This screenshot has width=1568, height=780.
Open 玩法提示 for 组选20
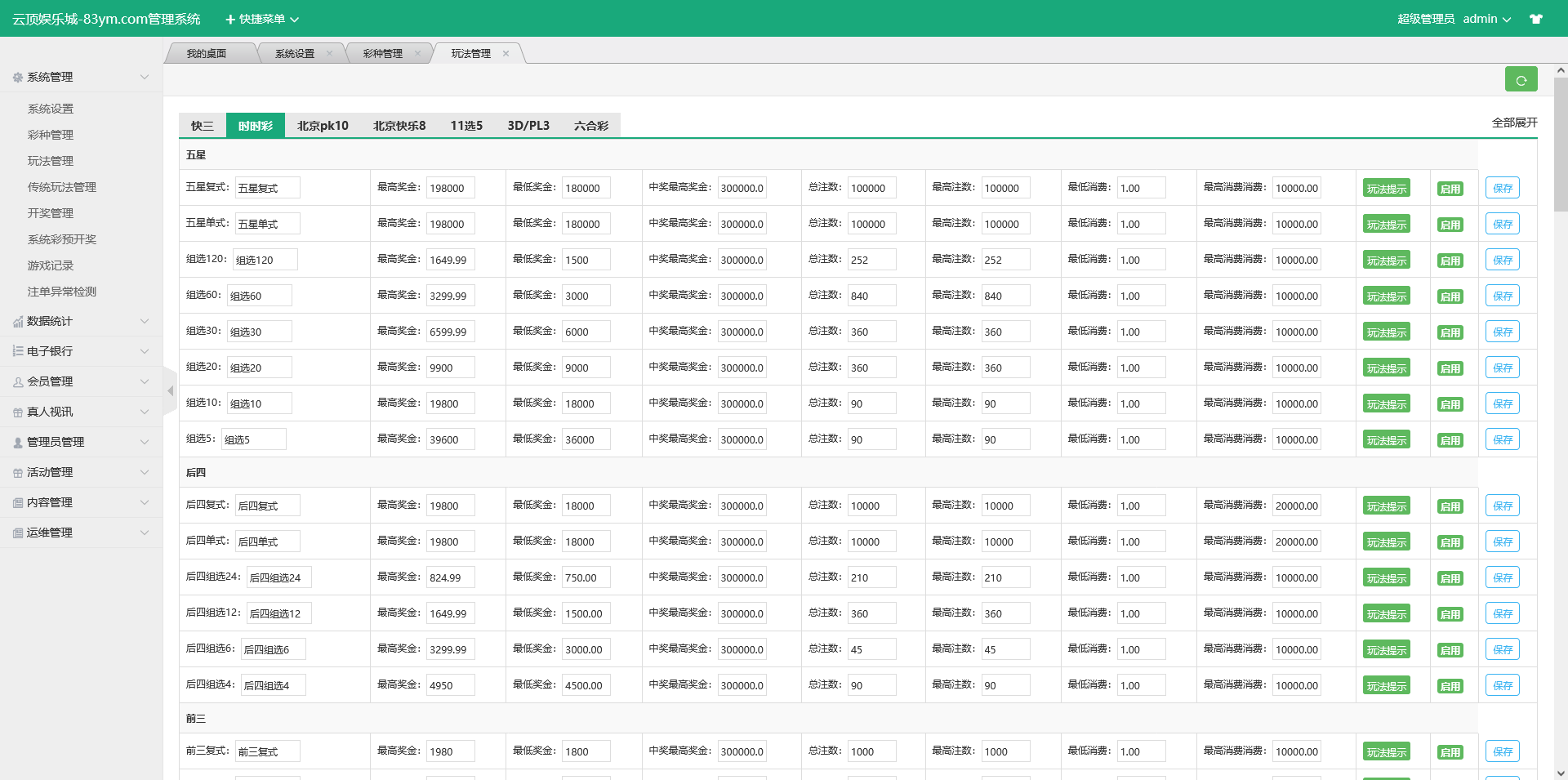1387,368
